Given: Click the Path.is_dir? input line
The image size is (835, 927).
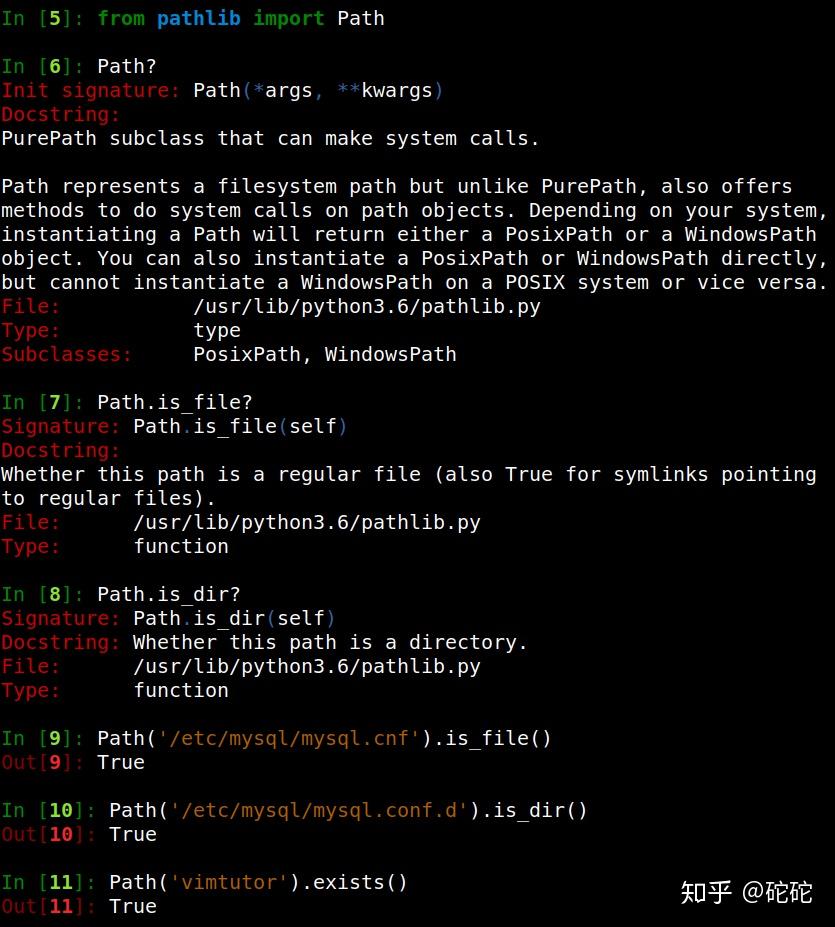Looking at the screenshot, I should [169, 595].
